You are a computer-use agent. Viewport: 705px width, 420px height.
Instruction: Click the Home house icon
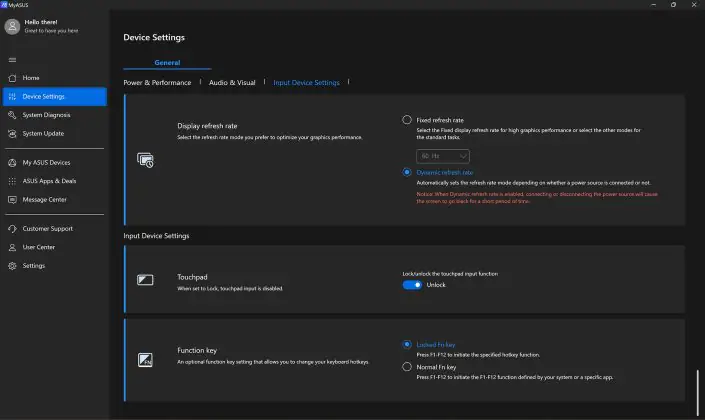(12, 78)
